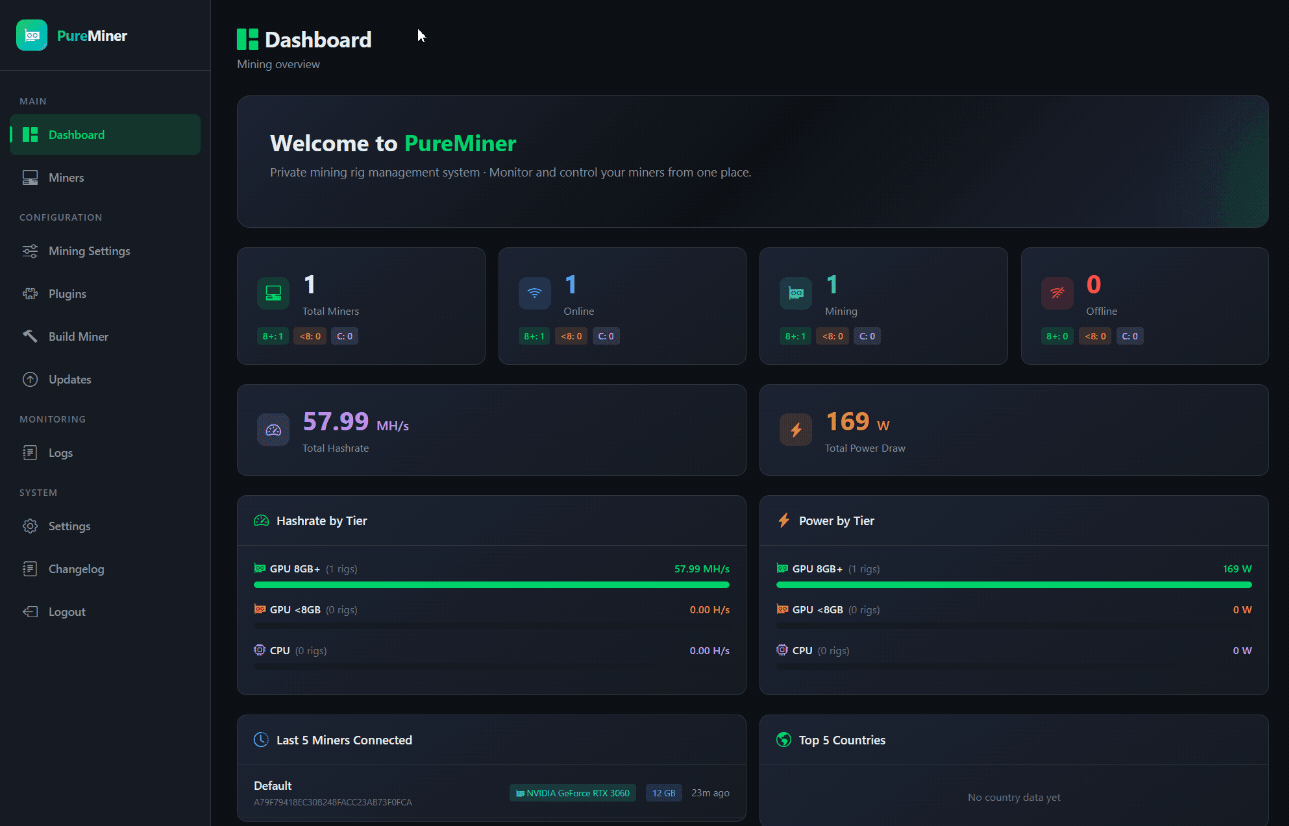Click the 8+: 0 badge in Offline card

click(x=1057, y=336)
